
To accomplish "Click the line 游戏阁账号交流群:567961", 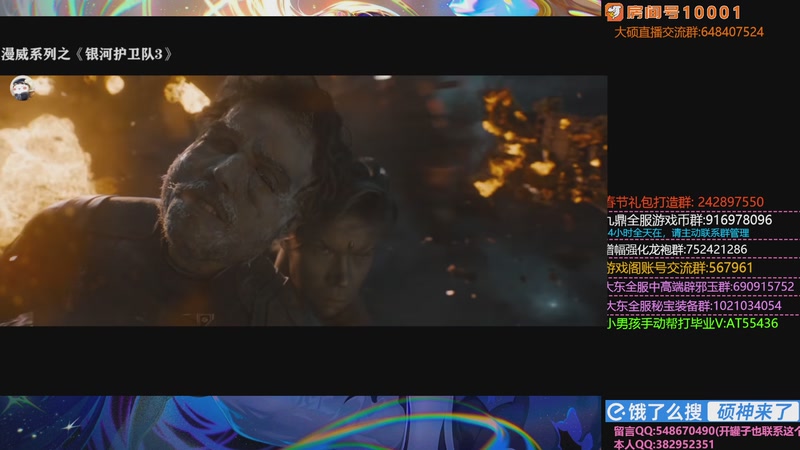I will [680, 268].
